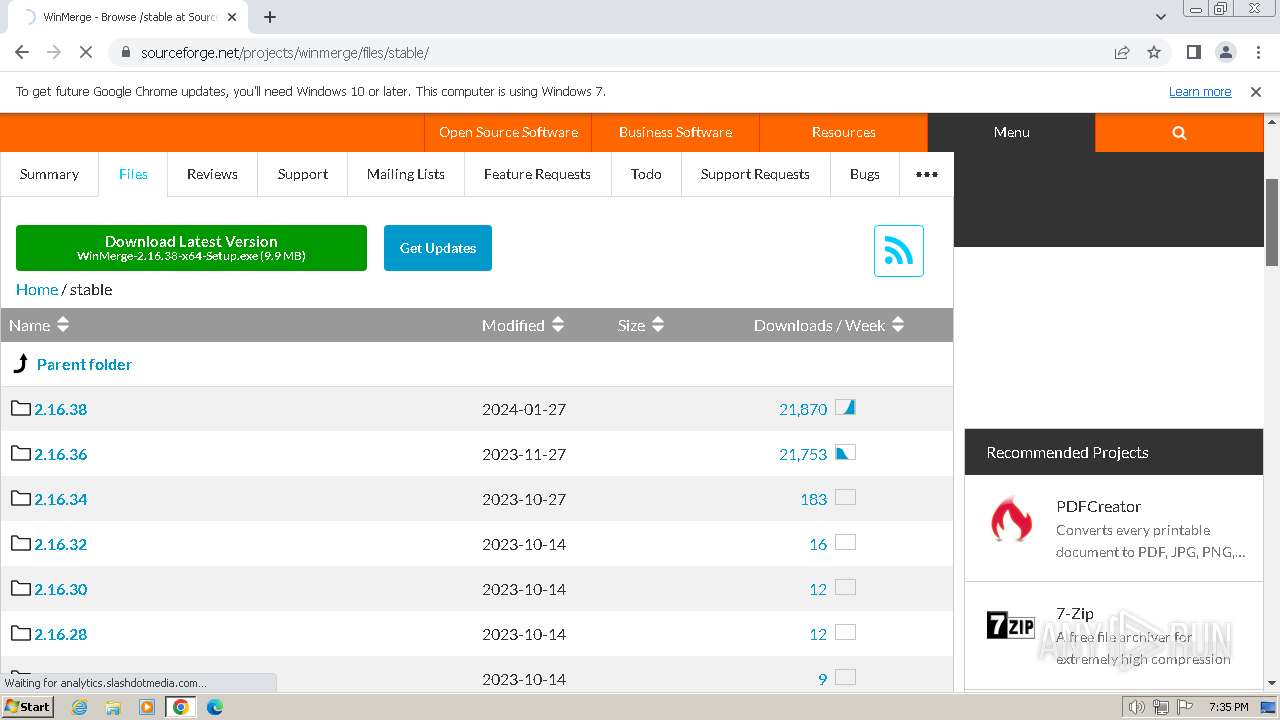
Task: Click the RSS feed icon
Action: 898,250
